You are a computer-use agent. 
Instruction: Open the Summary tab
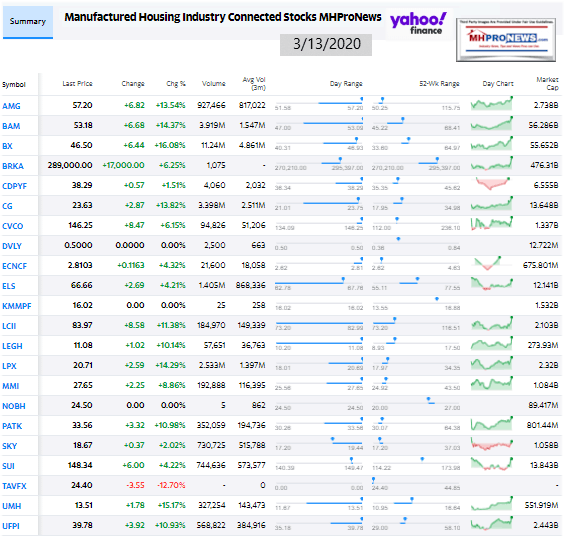coord(28,22)
